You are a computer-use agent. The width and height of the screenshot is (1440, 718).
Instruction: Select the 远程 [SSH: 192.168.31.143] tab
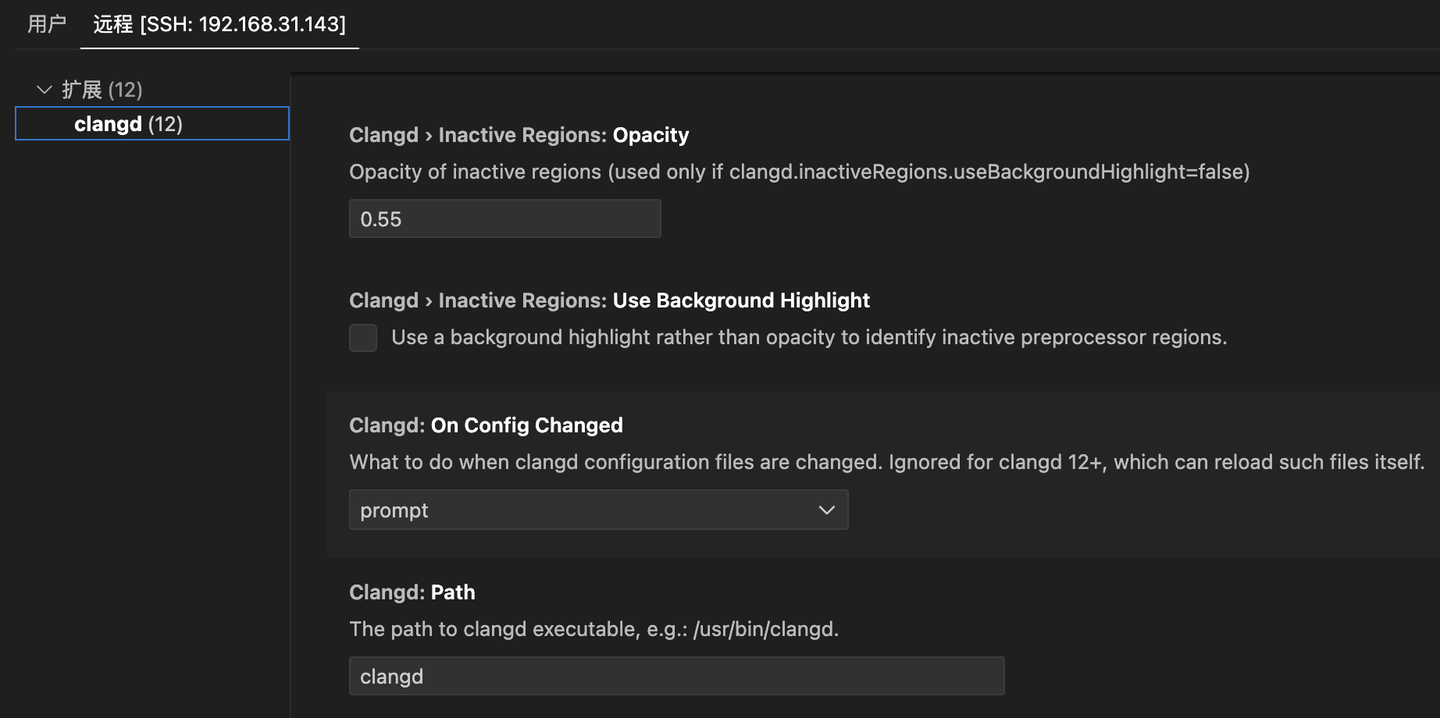pyautogui.click(x=219, y=24)
